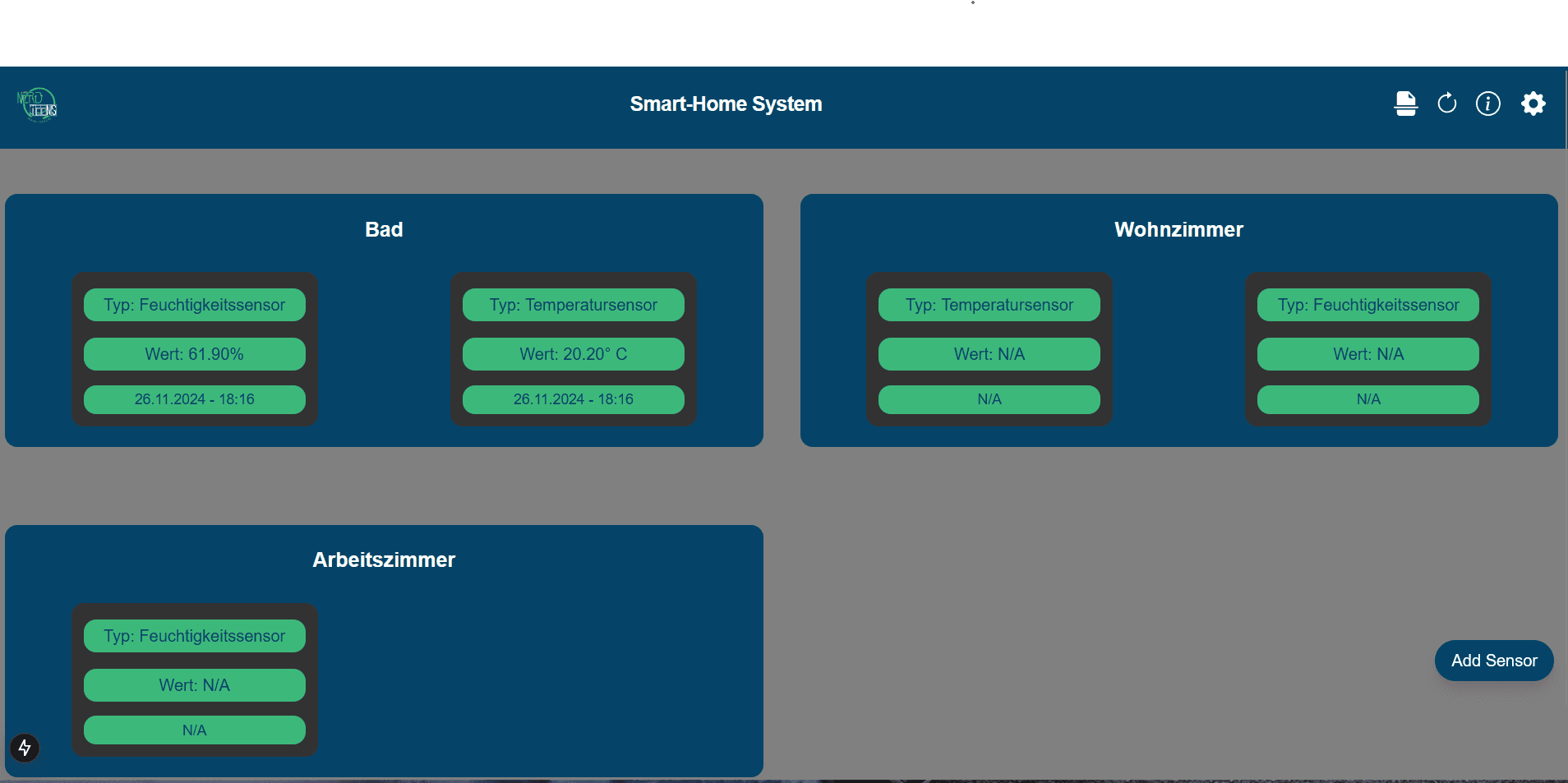1568x783 pixels.
Task: Select the Bad room heading
Action: (384, 230)
